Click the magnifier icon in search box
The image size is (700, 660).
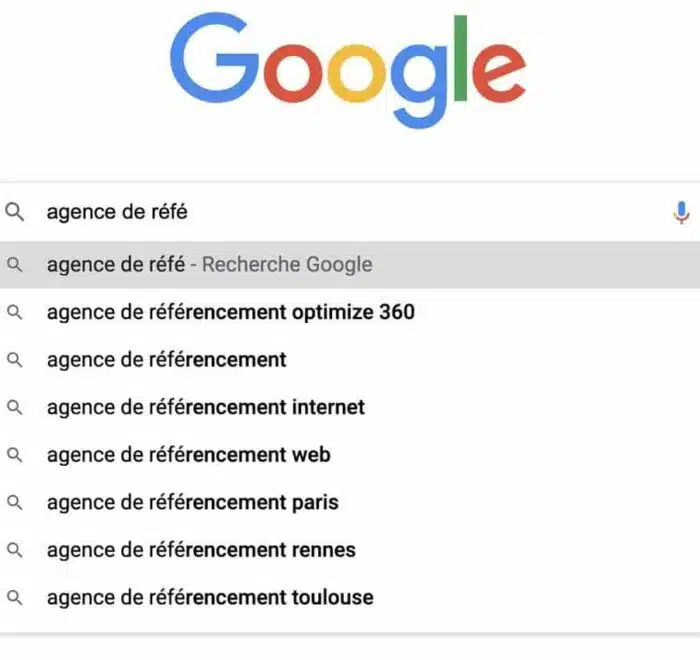[x=14, y=212]
